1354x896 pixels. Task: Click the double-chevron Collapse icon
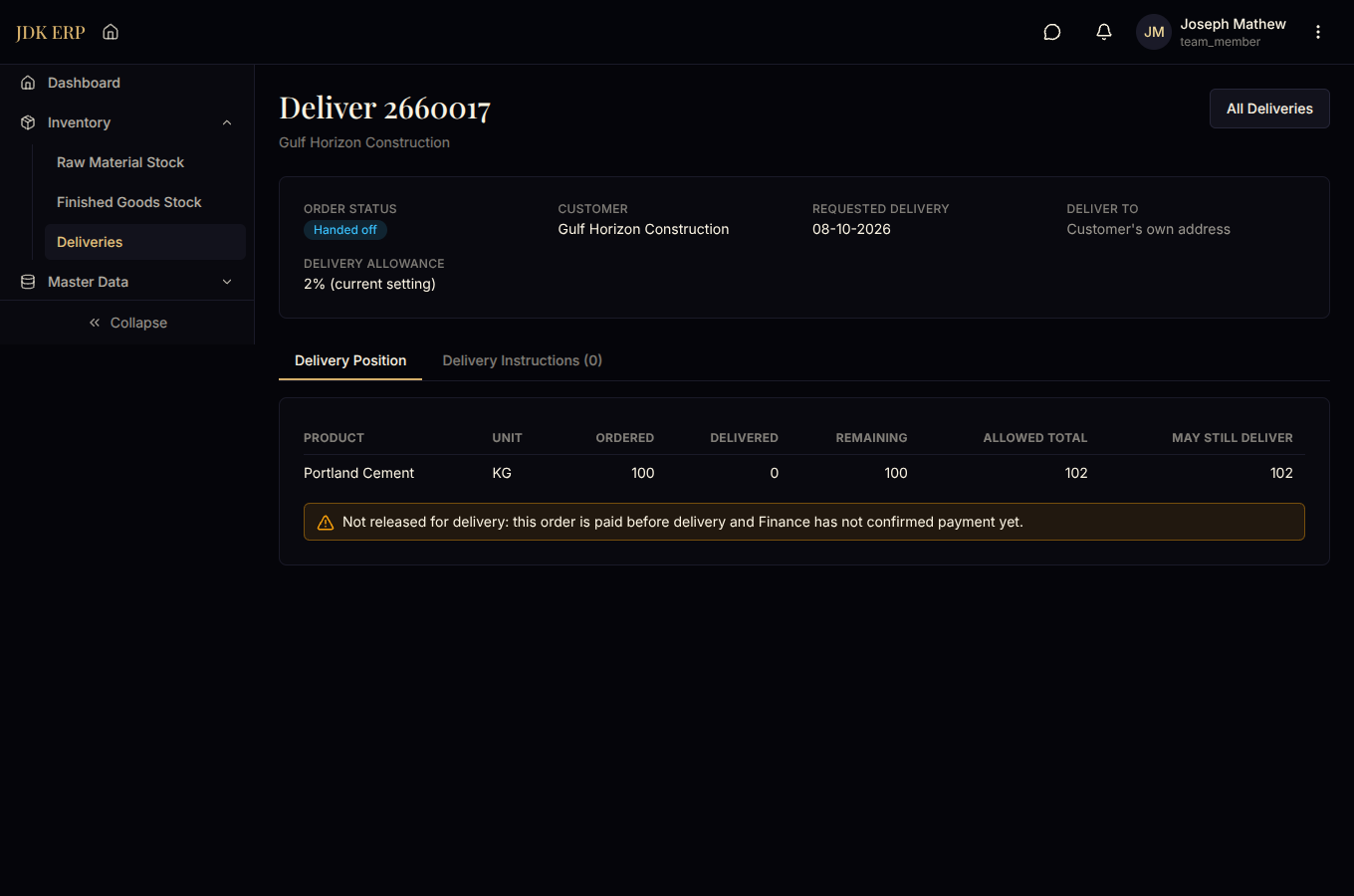pyautogui.click(x=95, y=323)
